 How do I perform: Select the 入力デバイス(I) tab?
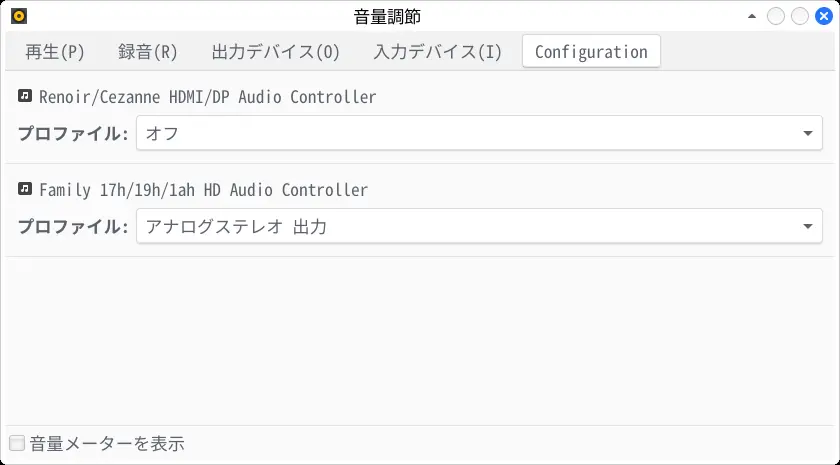(x=438, y=52)
